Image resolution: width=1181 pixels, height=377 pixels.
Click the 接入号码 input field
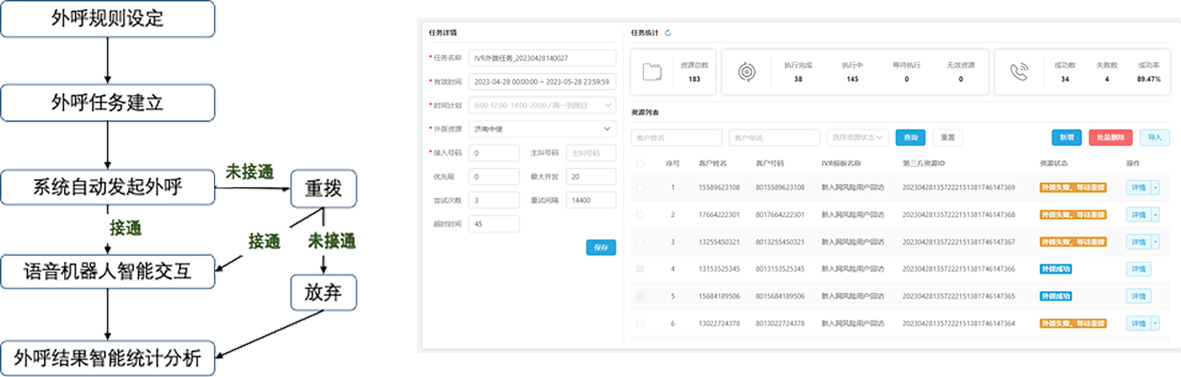coord(493,154)
